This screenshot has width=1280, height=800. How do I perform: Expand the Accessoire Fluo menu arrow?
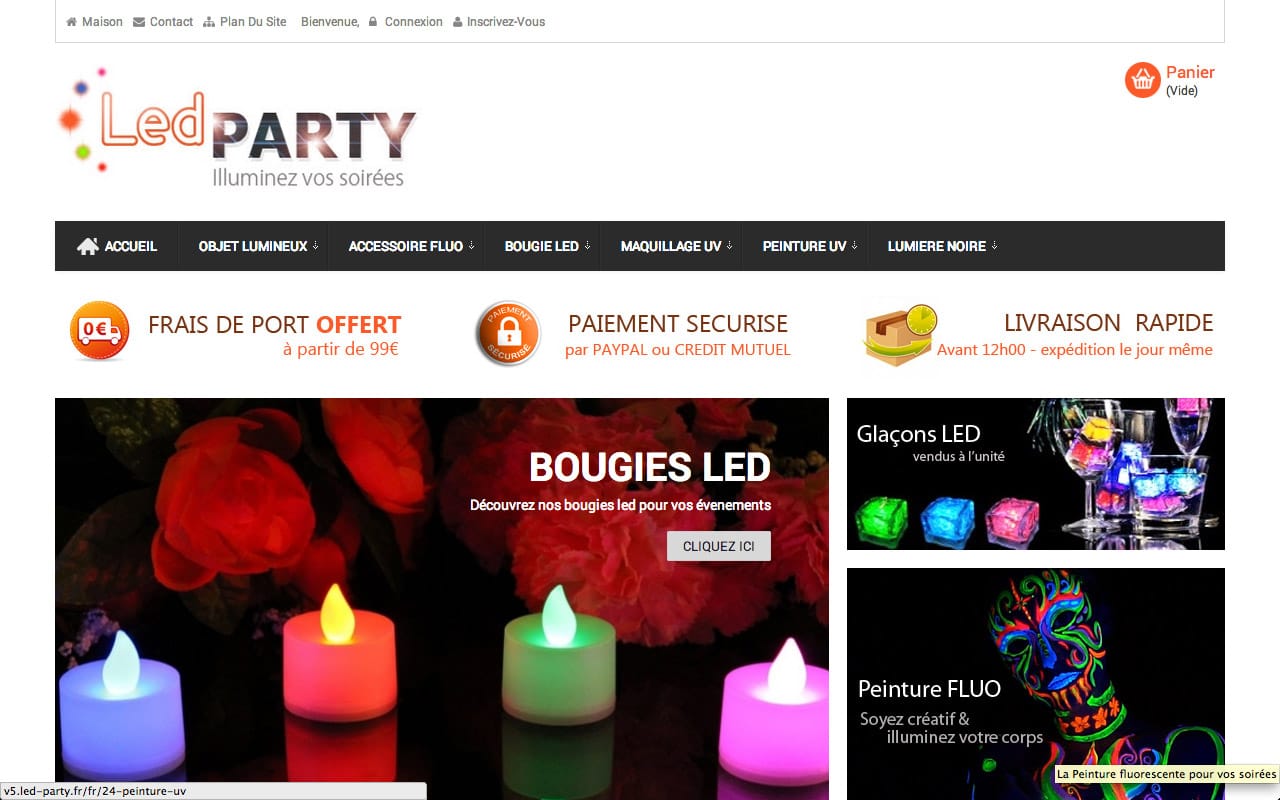[x=471, y=246]
